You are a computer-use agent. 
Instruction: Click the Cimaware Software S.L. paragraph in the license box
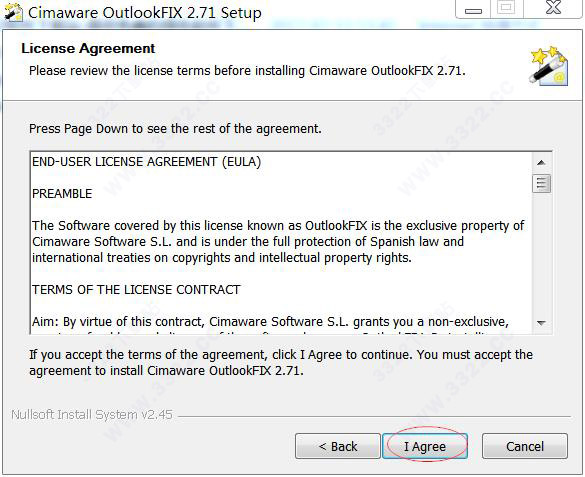(278, 242)
